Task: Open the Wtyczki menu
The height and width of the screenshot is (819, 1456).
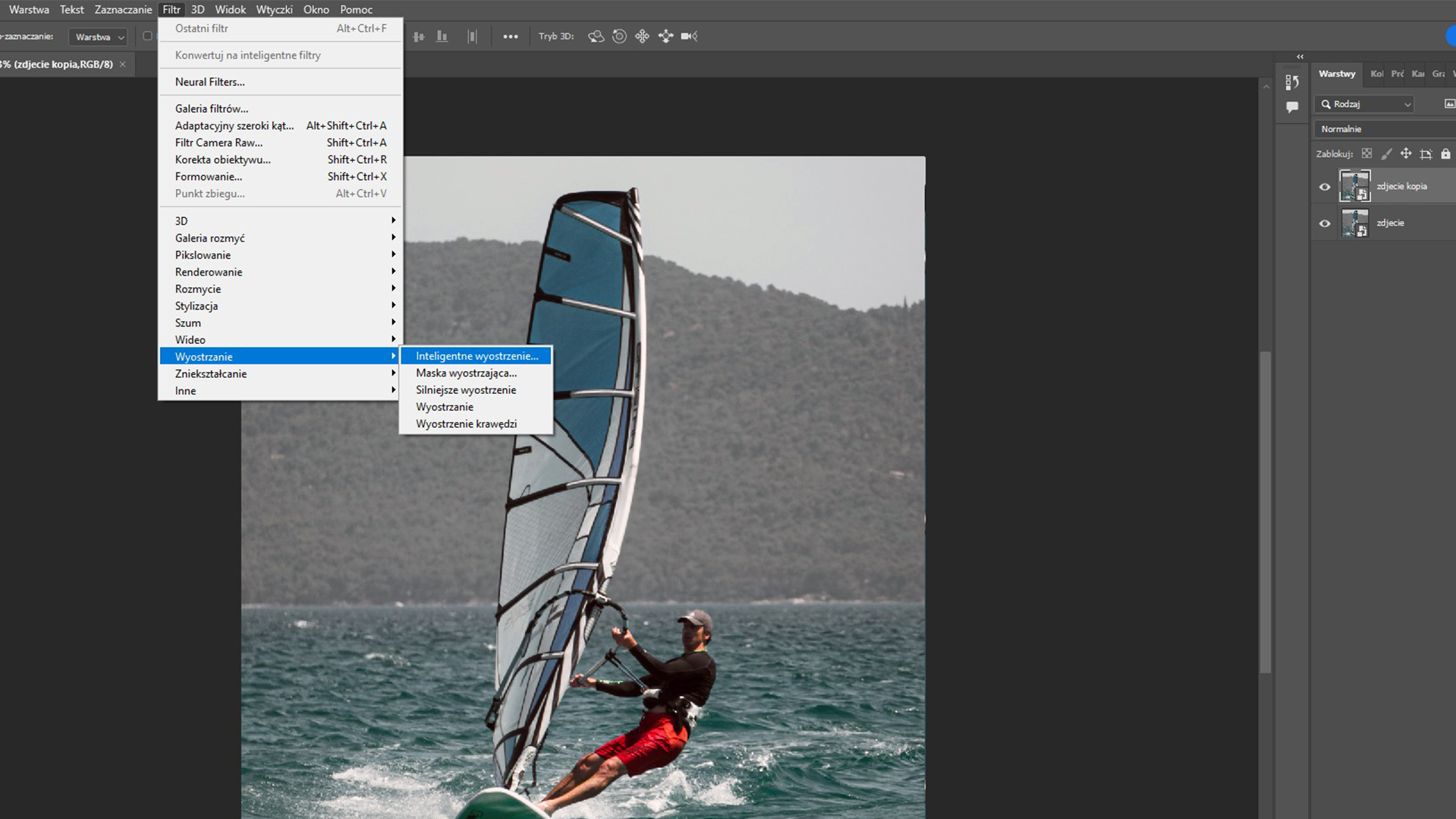Action: coord(274,10)
